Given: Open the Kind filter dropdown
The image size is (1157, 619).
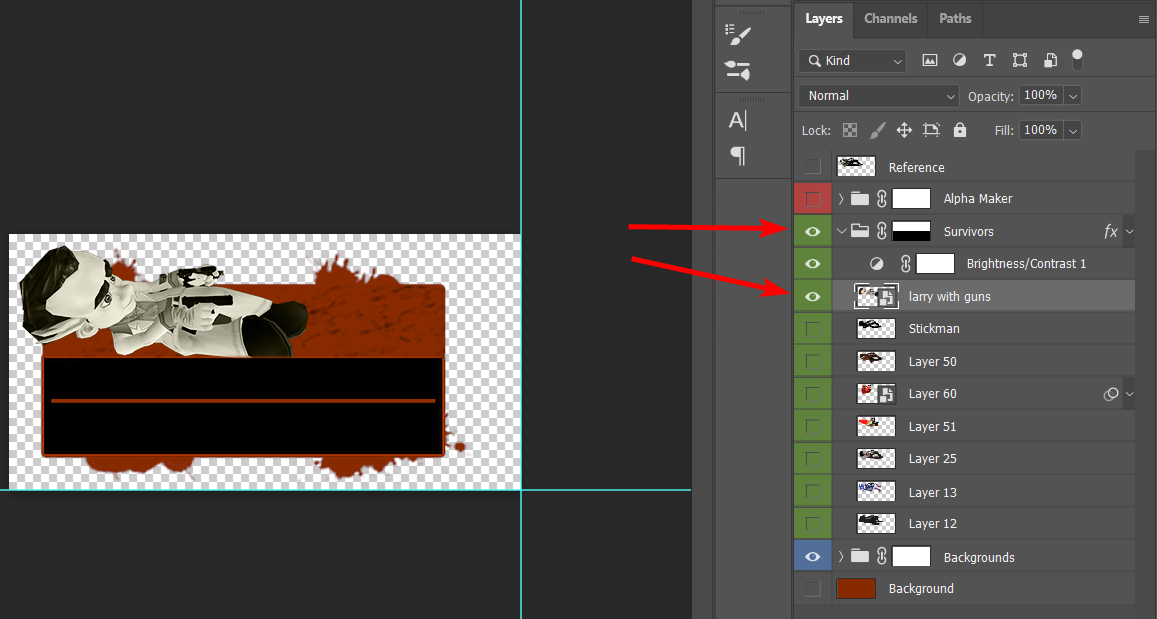Looking at the screenshot, I should (852, 60).
